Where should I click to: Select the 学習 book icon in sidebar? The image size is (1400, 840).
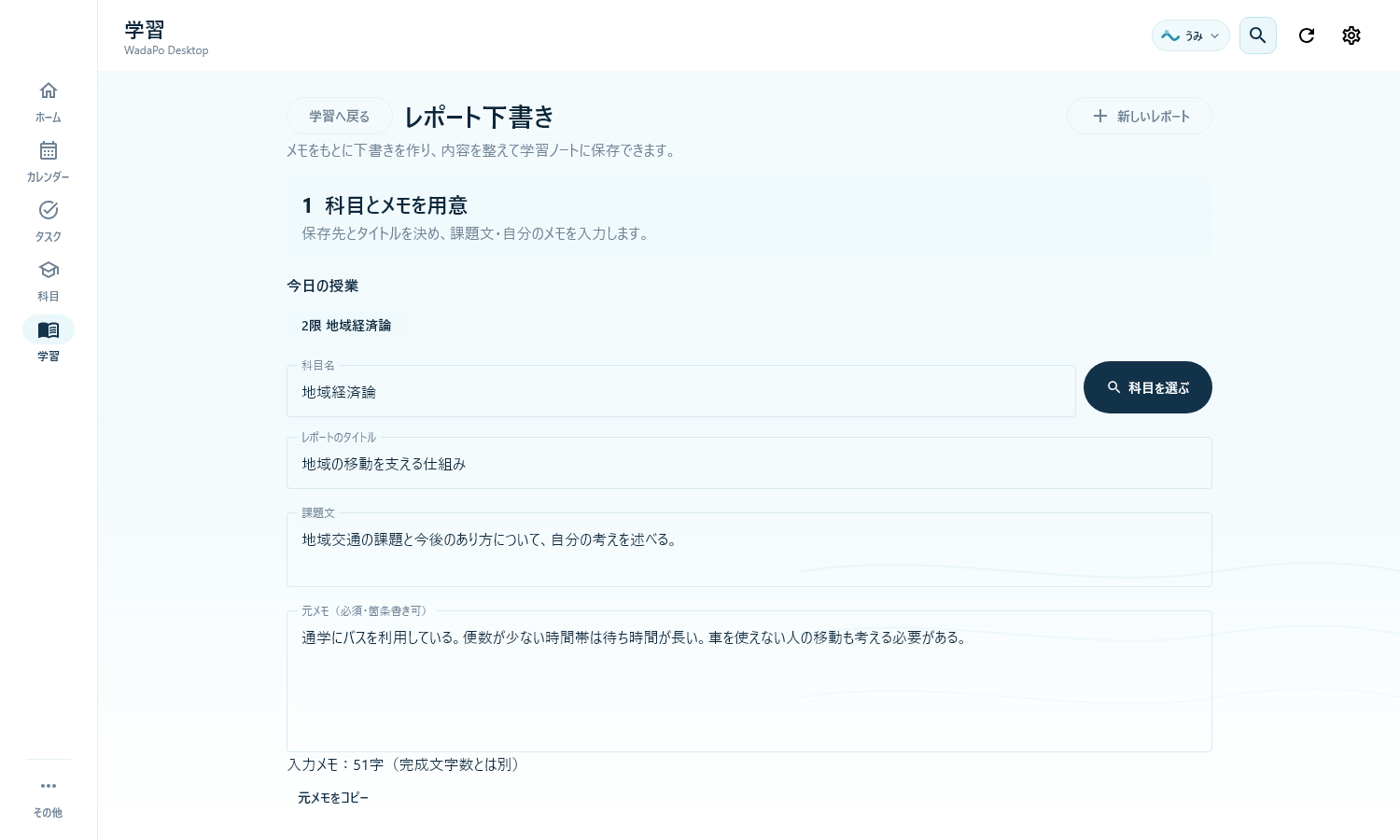pos(49,330)
